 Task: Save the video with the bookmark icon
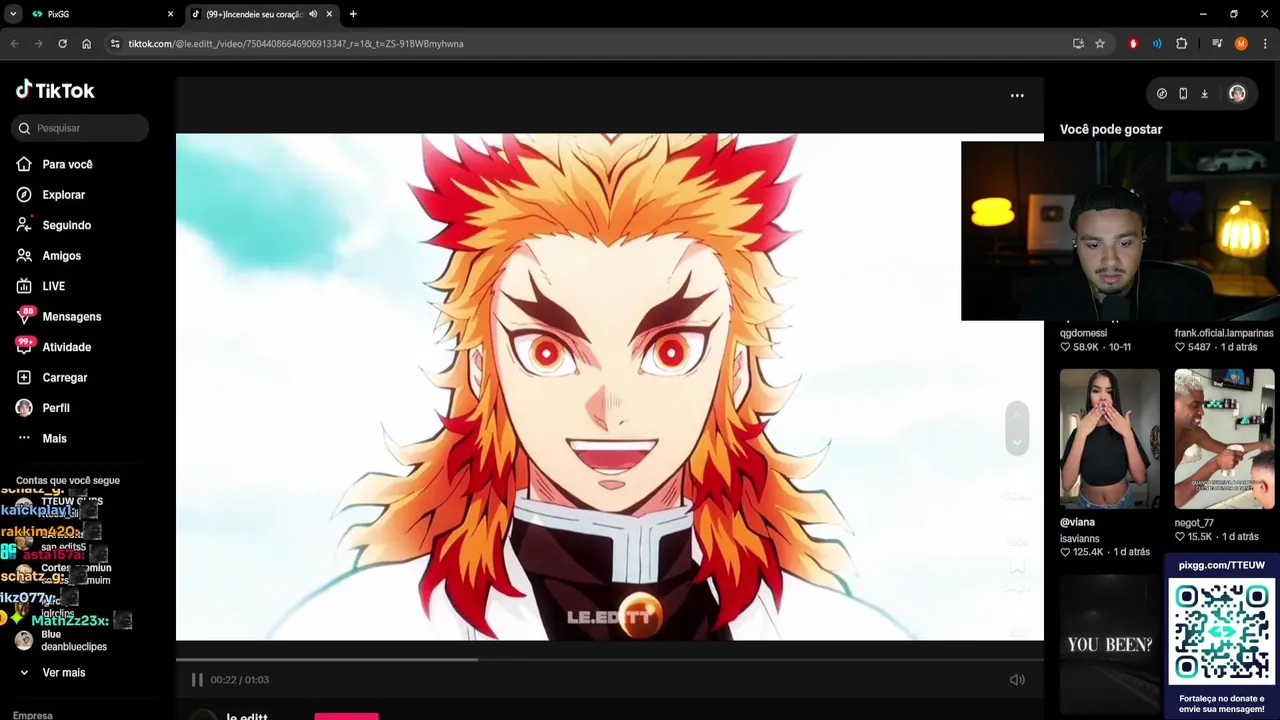(1017, 566)
